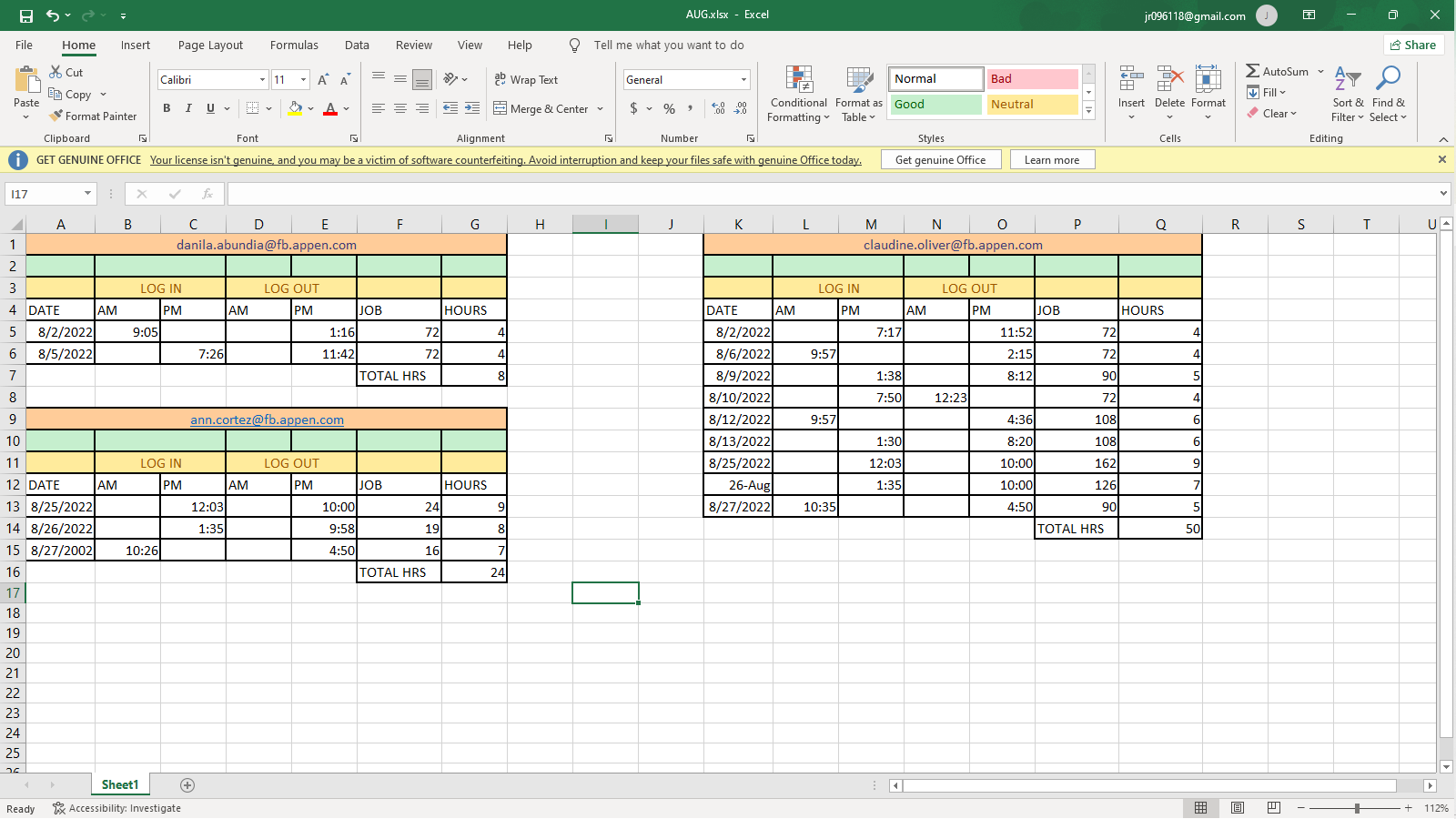The width and height of the screenshot is (1456, 819).
Task: Adjust the zoom slider handle
Action: click(1357, 808)
